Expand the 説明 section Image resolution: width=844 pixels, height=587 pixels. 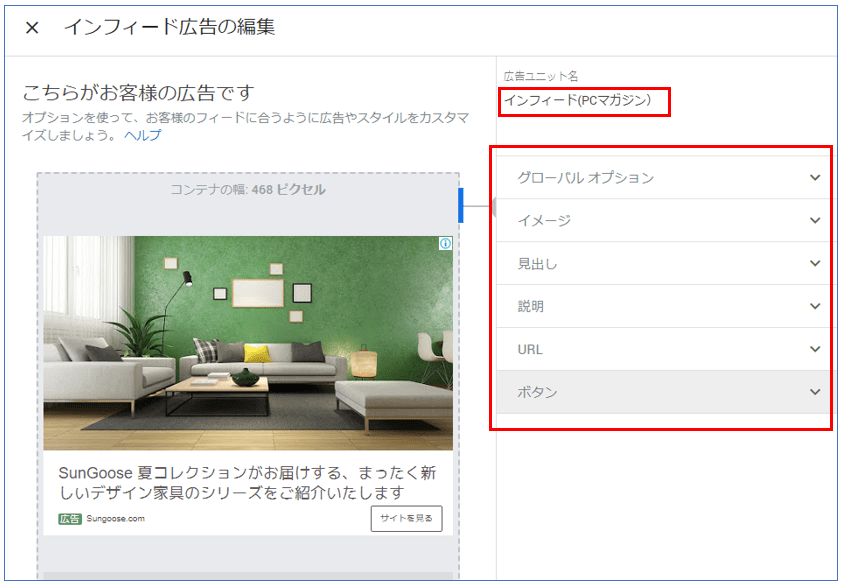pyautogui.click(x=663, y=306)
